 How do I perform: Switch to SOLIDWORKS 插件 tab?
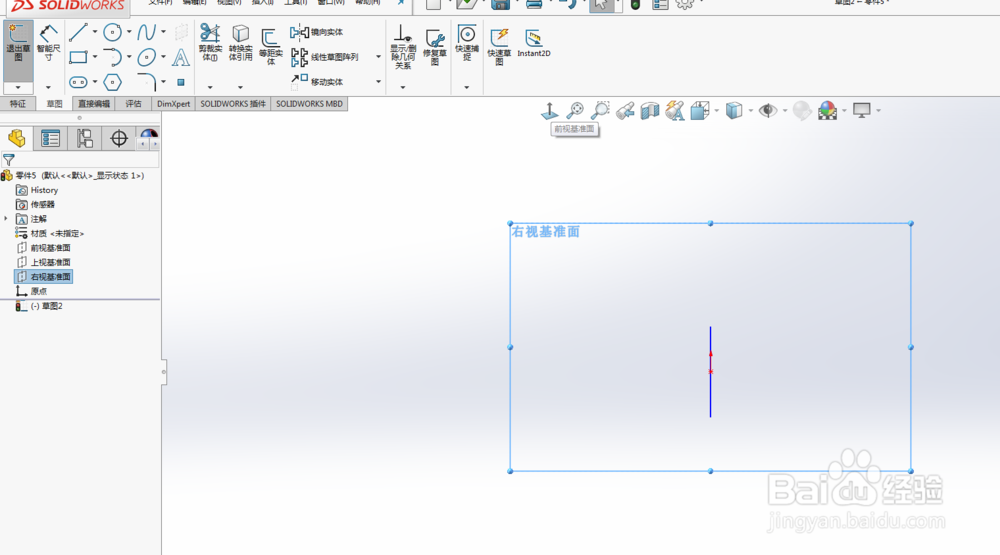tap(233, 104)
